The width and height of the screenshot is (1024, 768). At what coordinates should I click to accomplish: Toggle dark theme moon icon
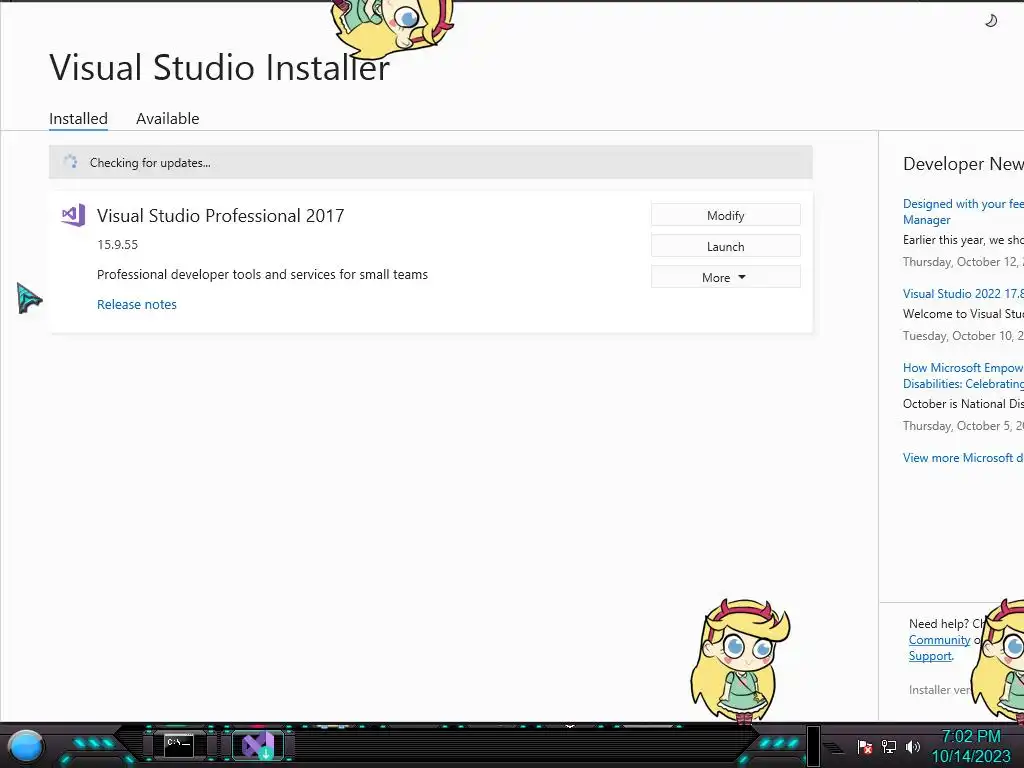(991, 21)
